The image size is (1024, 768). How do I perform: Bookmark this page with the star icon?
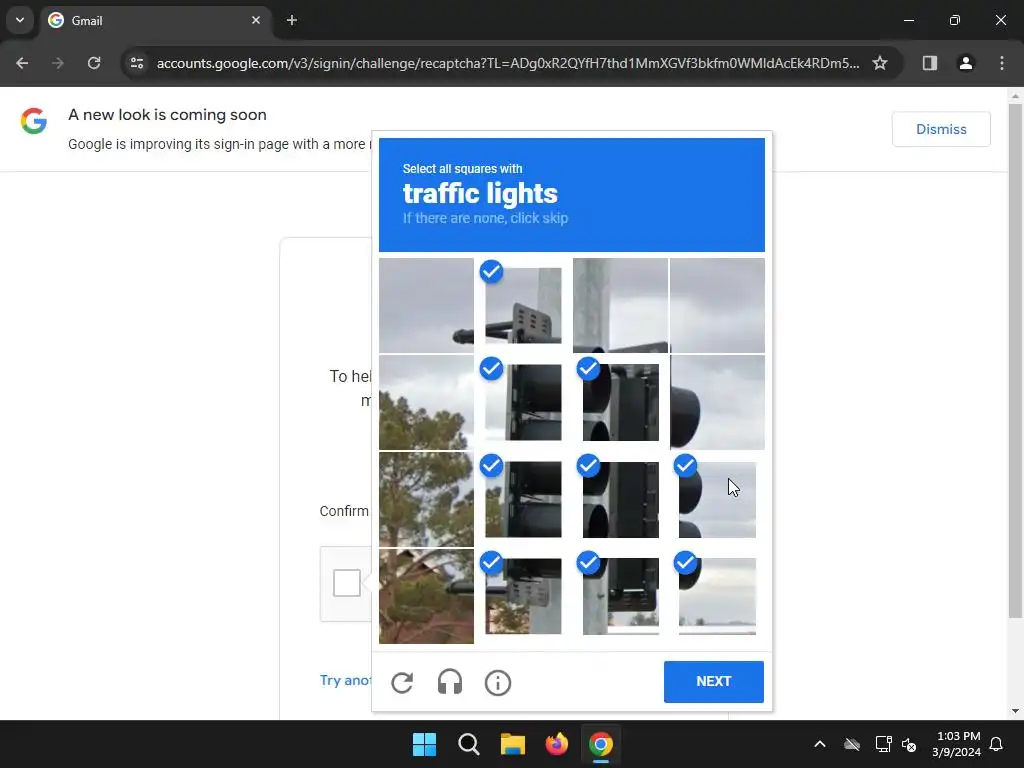click(x=880, y=63)
